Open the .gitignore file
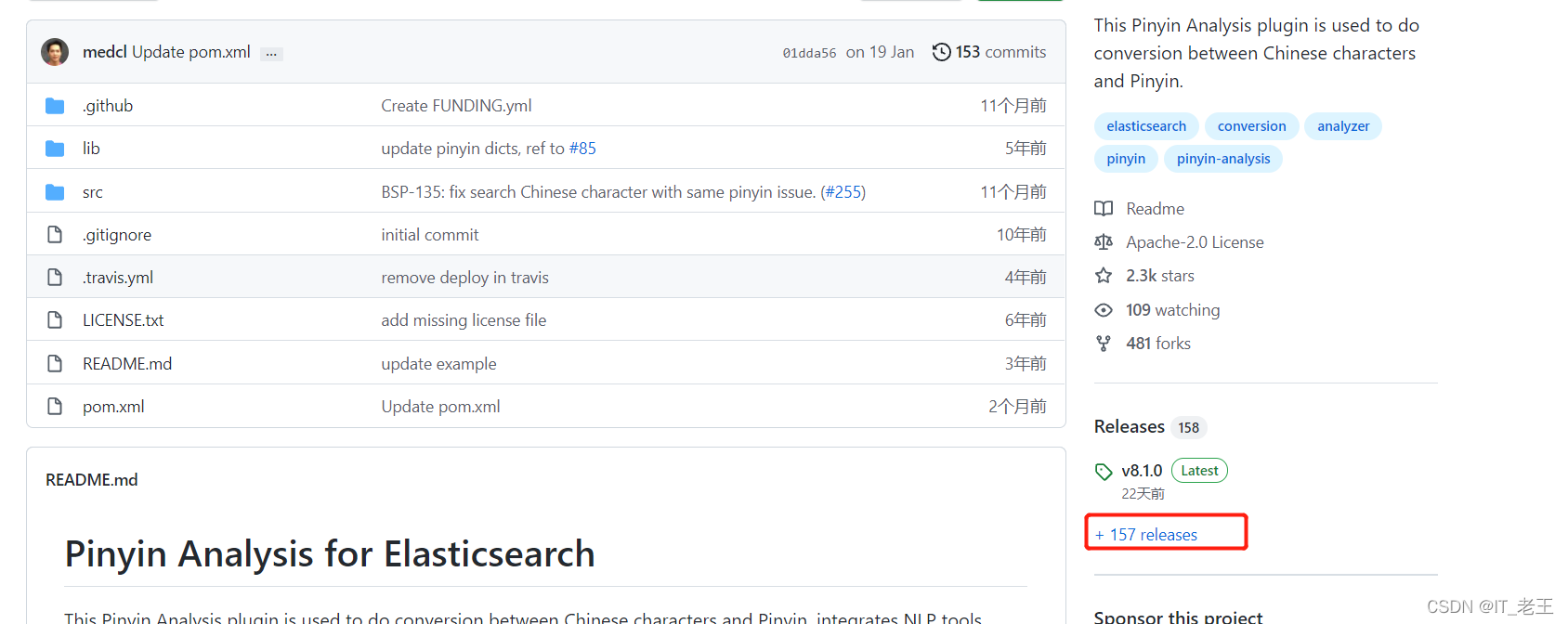 click(x=117, y=235)
